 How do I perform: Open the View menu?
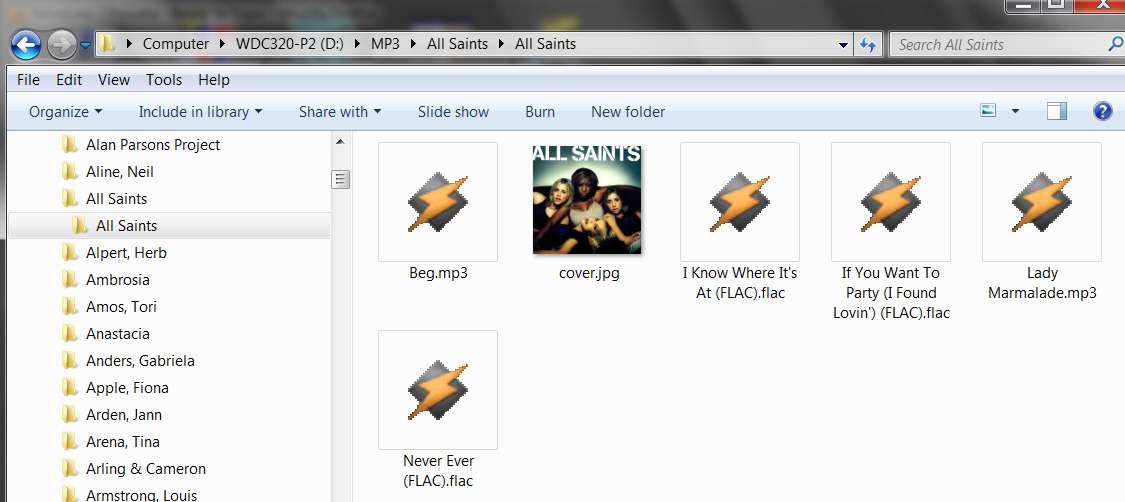click(113, 80)
